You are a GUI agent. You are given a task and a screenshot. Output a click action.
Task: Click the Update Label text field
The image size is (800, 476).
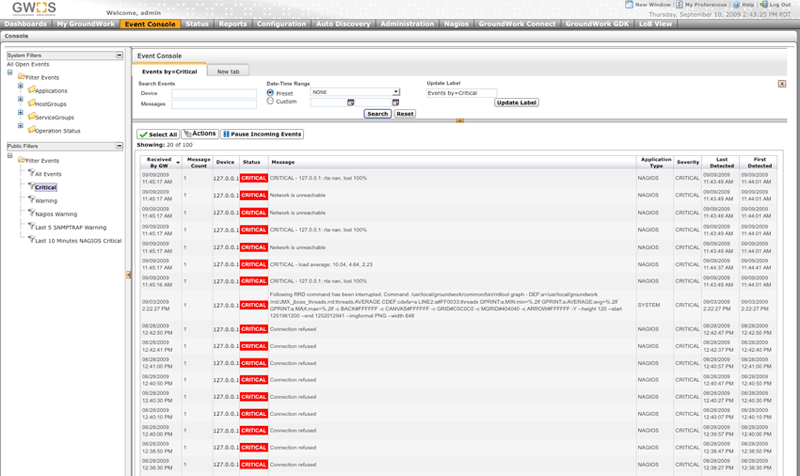tap(461, 93)
